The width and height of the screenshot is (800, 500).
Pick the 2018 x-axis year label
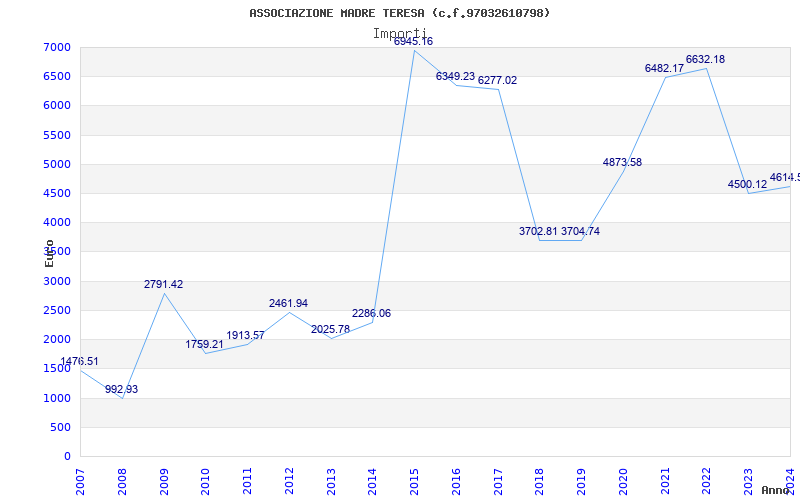(x=540, y=482)
